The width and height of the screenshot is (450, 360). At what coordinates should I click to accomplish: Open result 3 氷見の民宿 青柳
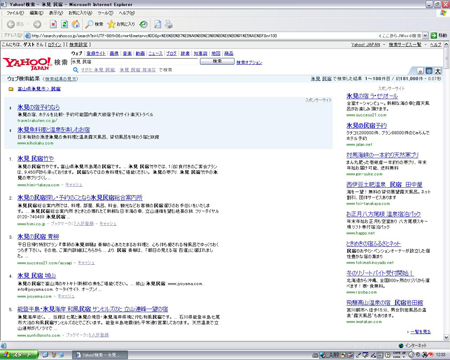tap(38, 236)
